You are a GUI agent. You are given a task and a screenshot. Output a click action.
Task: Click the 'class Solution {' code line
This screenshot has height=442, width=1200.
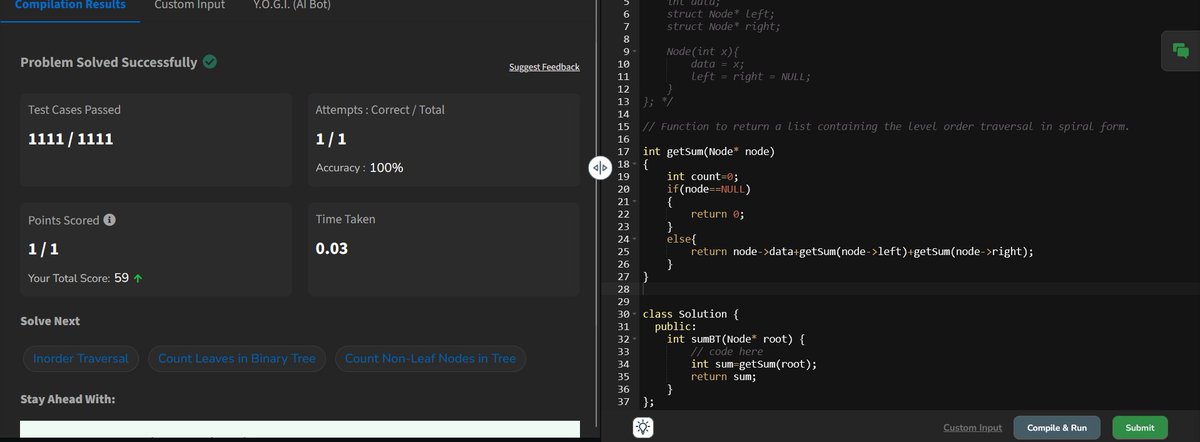[691, 314]
